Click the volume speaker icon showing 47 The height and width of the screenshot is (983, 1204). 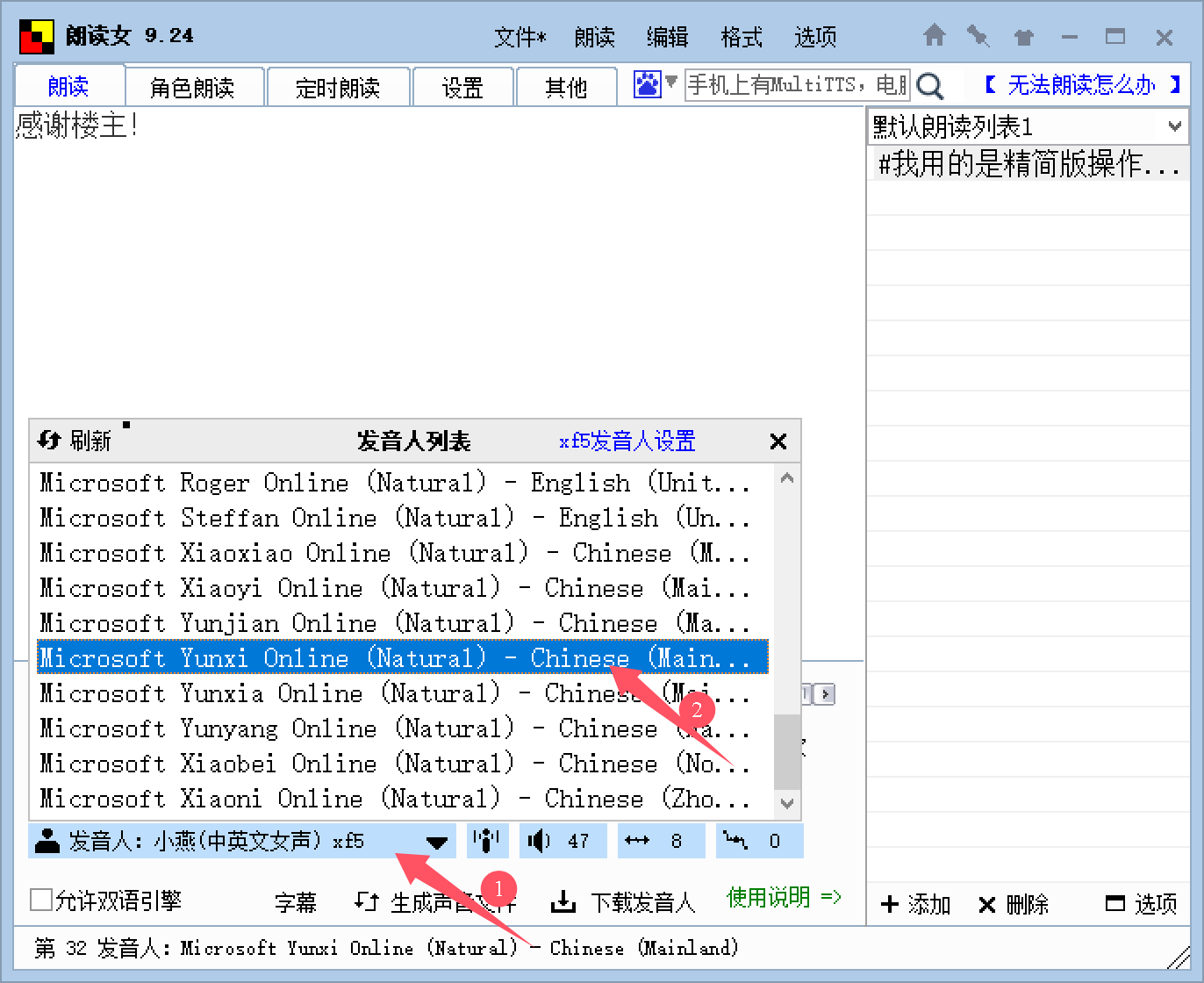[x=541, y=840]
